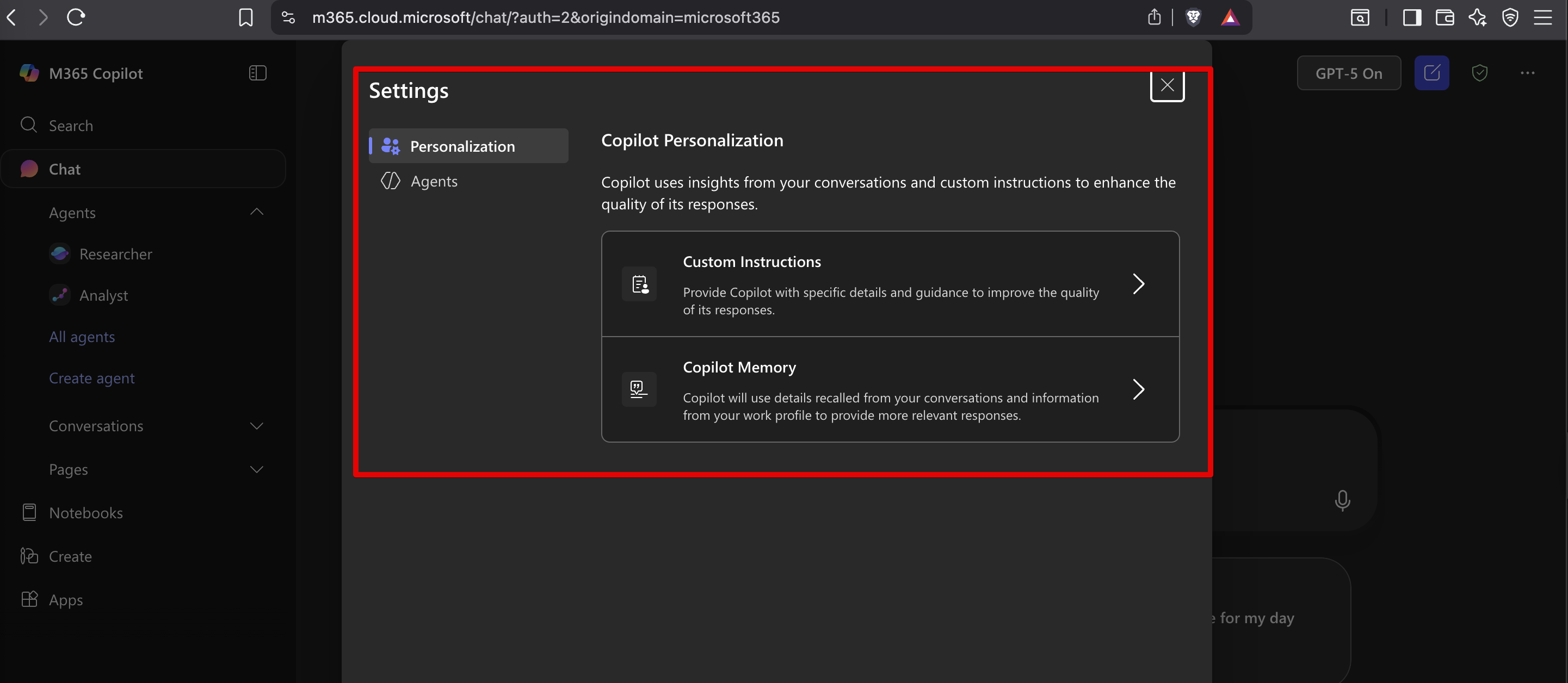Open the All agents link
This screenshot has height=683, width=1568.
[82, 336]
